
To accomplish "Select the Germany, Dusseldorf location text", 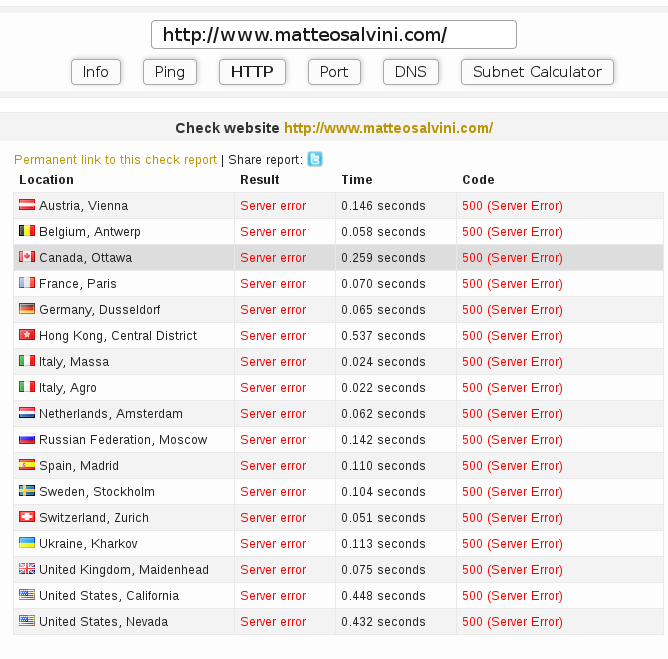I will 100,310.
